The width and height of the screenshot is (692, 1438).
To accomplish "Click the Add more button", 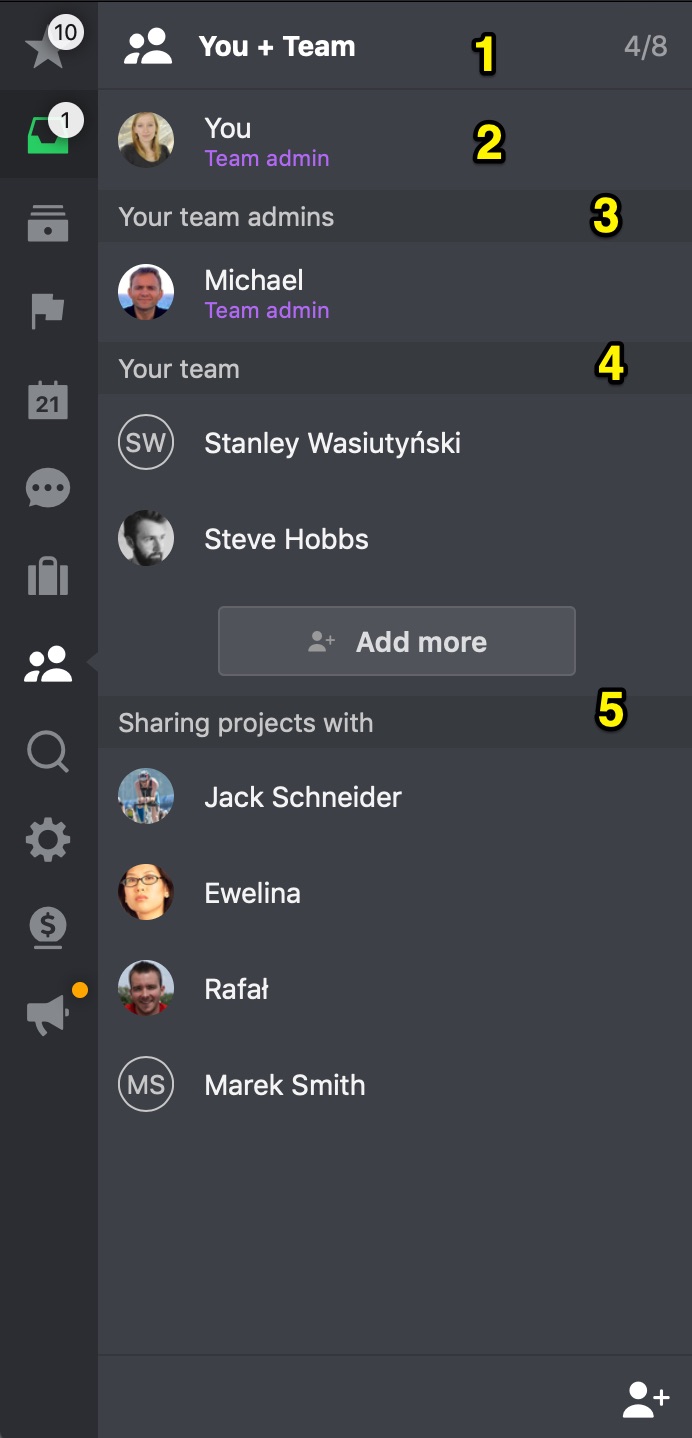I will pos(397,641).
